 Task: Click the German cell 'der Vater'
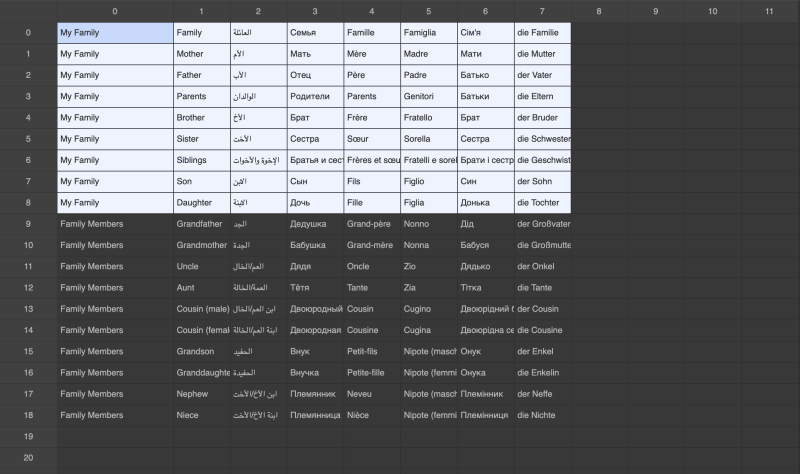point(543,75)
